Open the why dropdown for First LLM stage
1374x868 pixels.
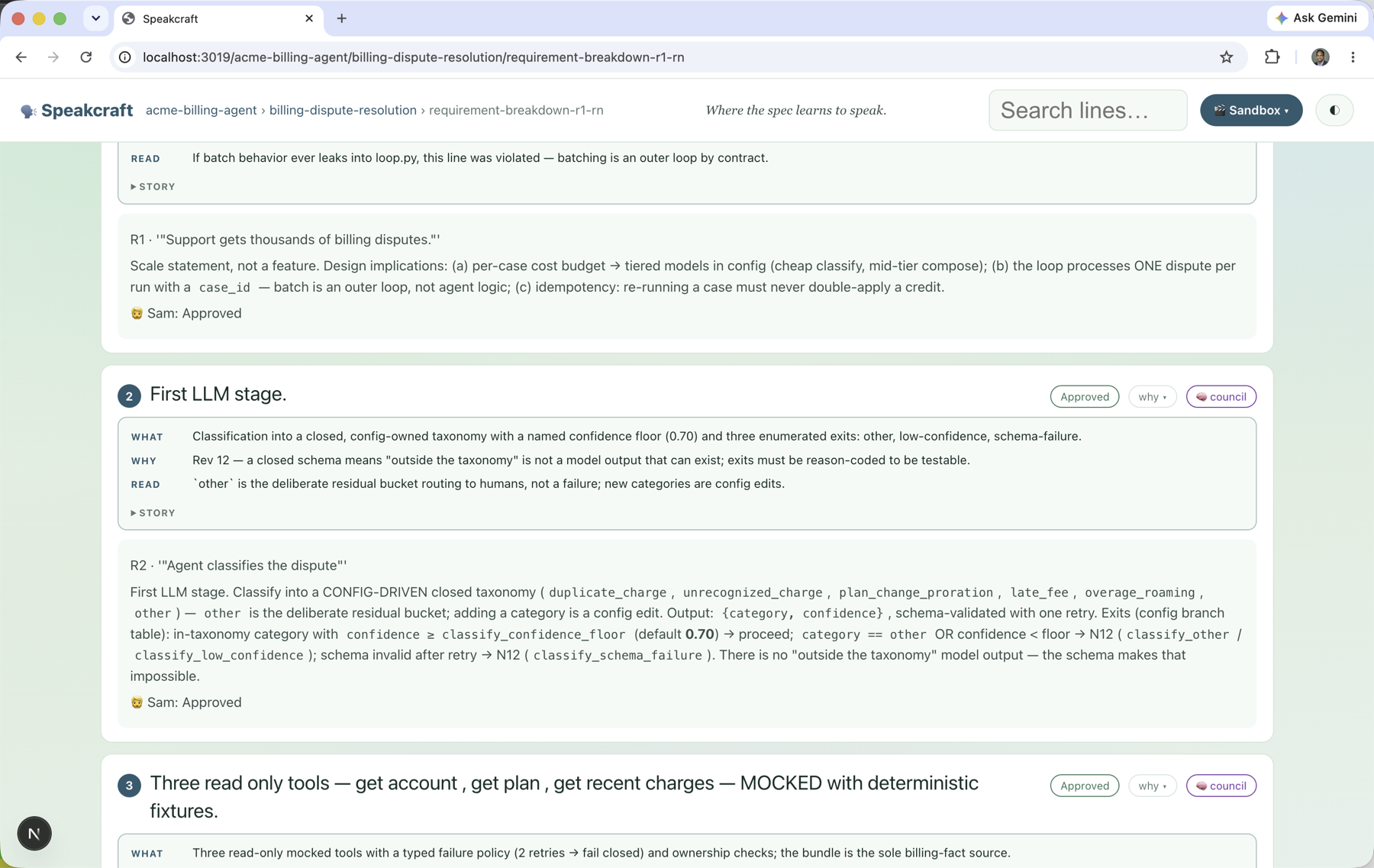pos(1153,397)
